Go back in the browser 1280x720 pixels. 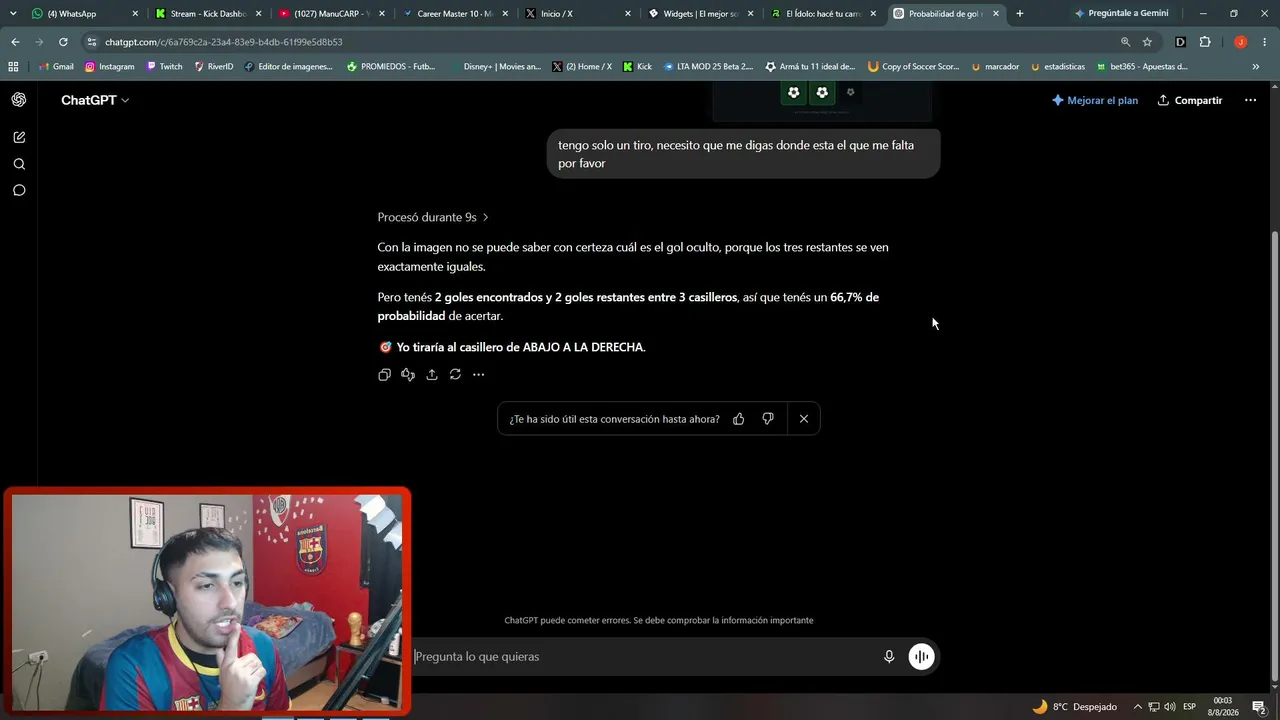15,42
